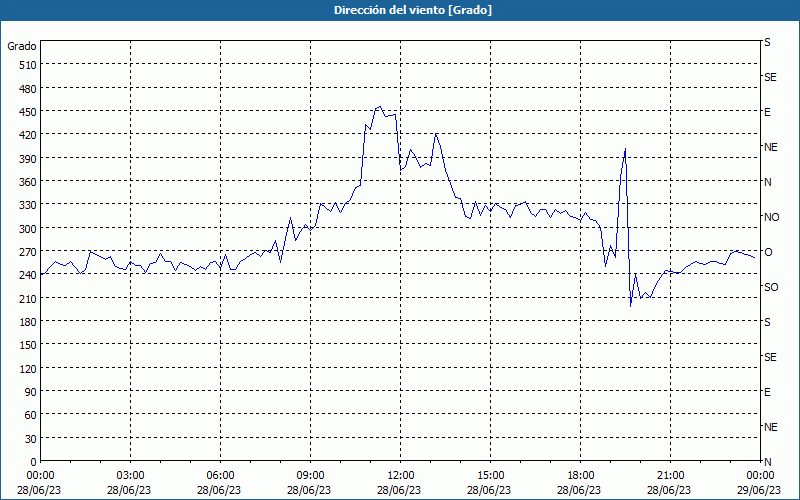
Task: Select the 240 degree axis label
Action: pyautogui.click(x=28, y=275)
